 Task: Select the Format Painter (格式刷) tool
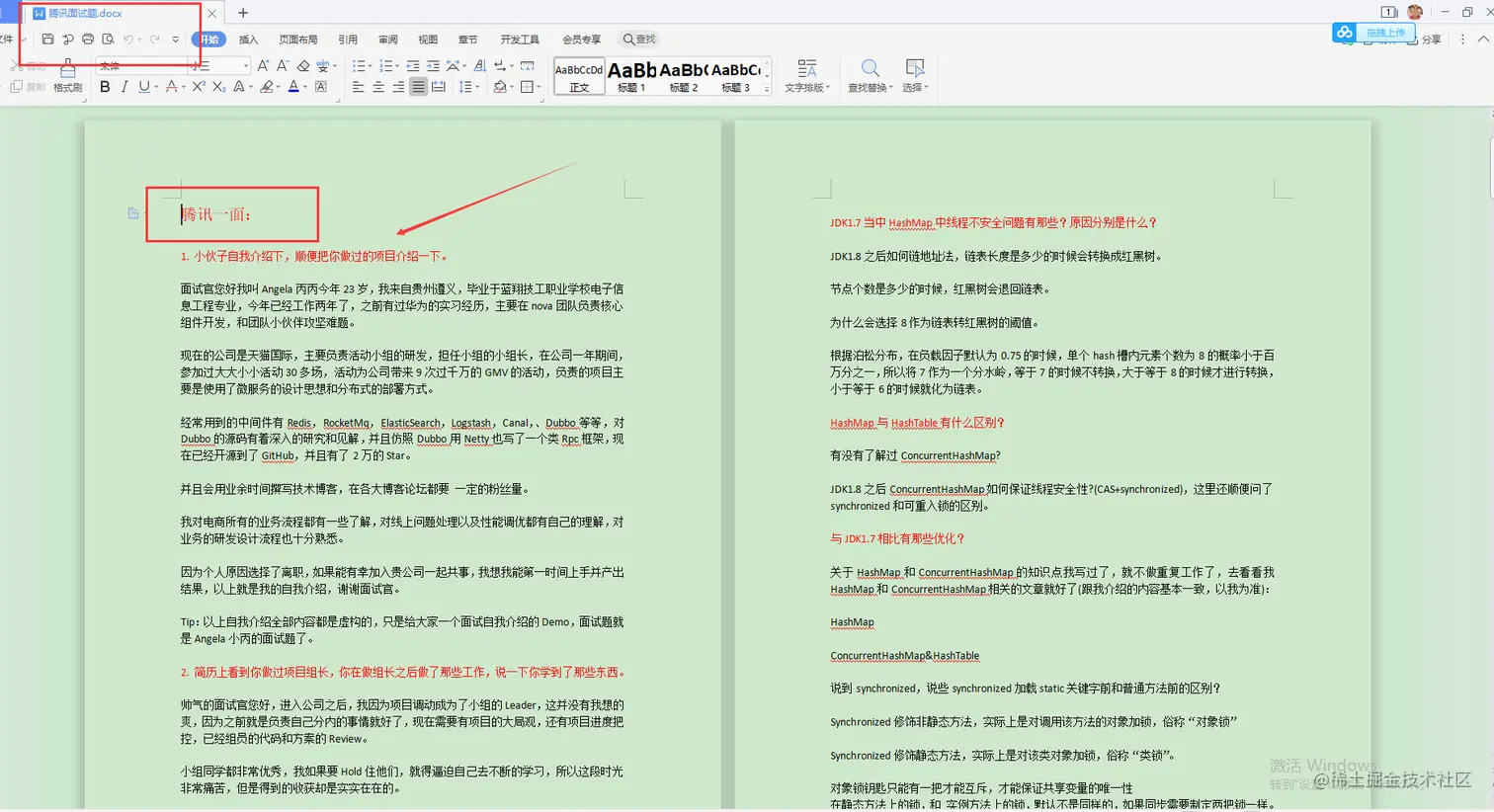(x=67, y=77)
